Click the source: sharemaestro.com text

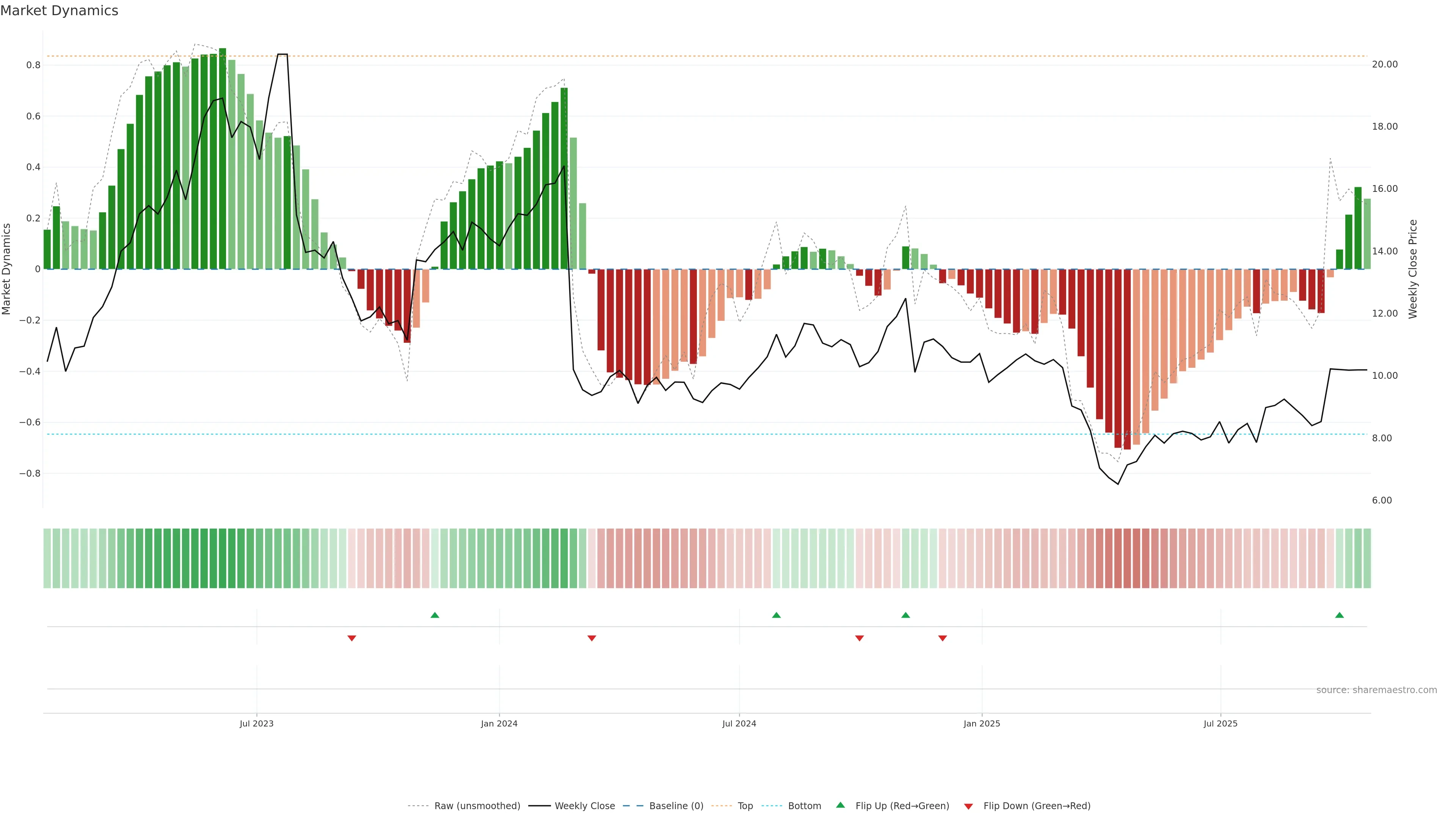(x=1376, y=690)
